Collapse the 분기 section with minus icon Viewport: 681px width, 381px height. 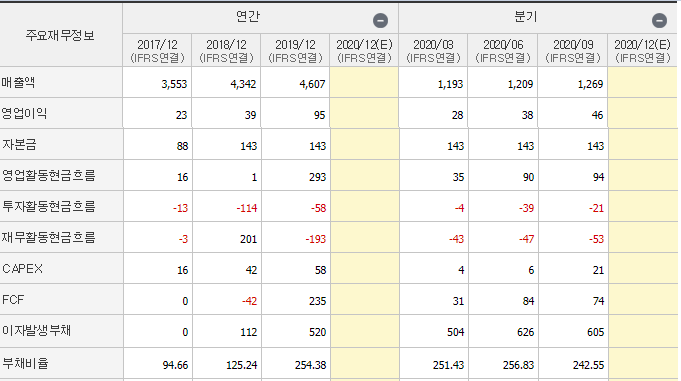coord(659,20)
